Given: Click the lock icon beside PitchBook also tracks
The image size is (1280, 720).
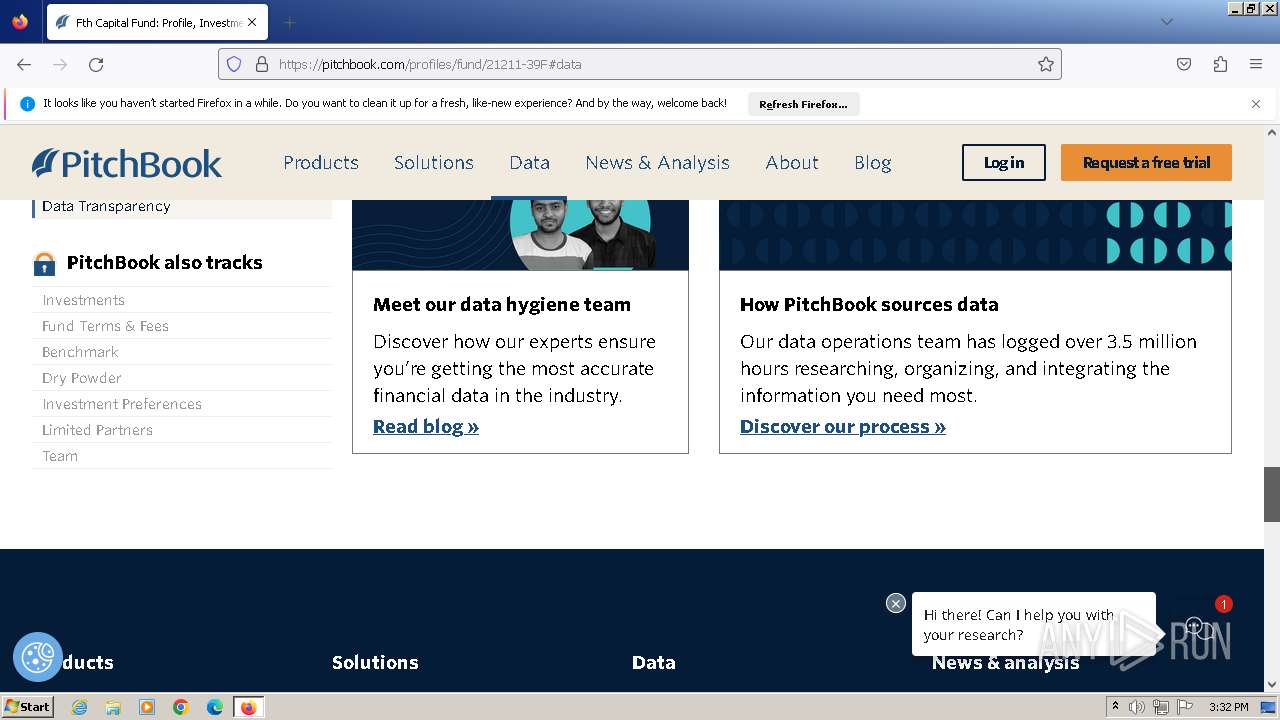Looking at the screenshot, I should coord(44,263).
